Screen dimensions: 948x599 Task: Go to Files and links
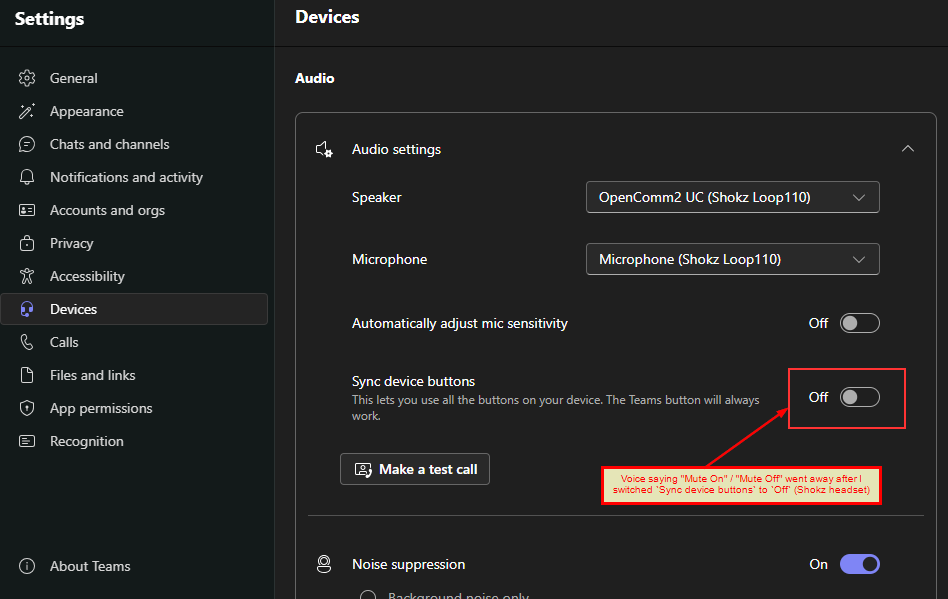click(134, 375)
